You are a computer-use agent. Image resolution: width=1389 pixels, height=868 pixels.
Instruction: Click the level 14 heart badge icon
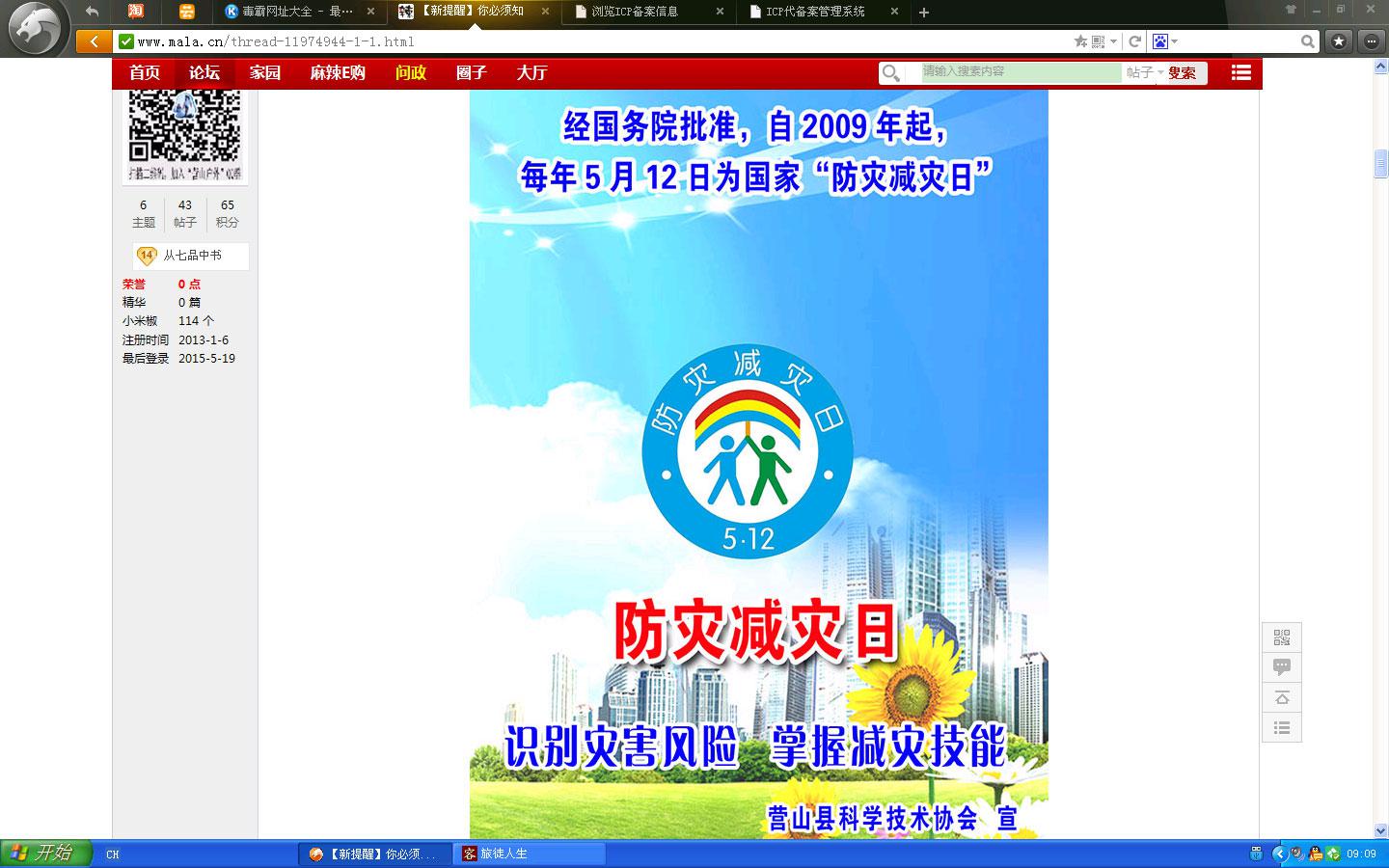click(147, 256)
